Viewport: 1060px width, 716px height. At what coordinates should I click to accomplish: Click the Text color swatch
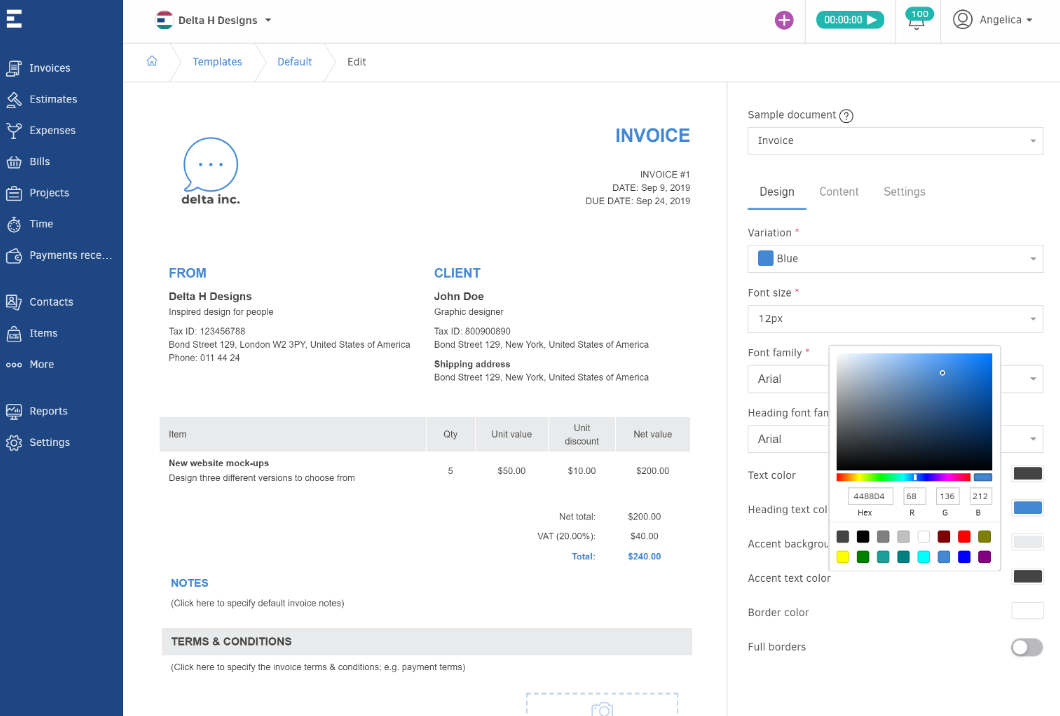pos(1027,473)
